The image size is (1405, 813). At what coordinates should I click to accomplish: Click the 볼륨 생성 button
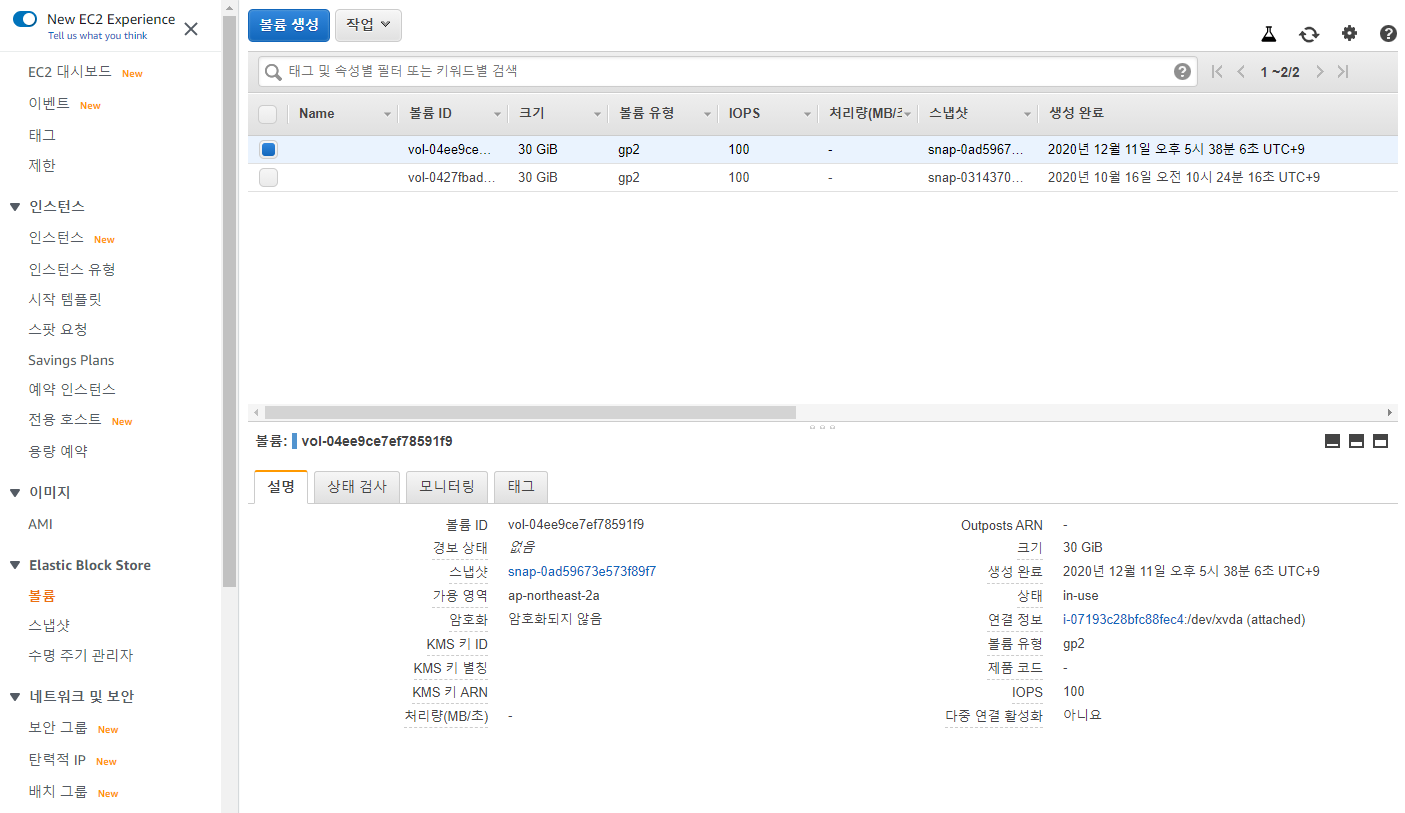click(x=289, y=25)
